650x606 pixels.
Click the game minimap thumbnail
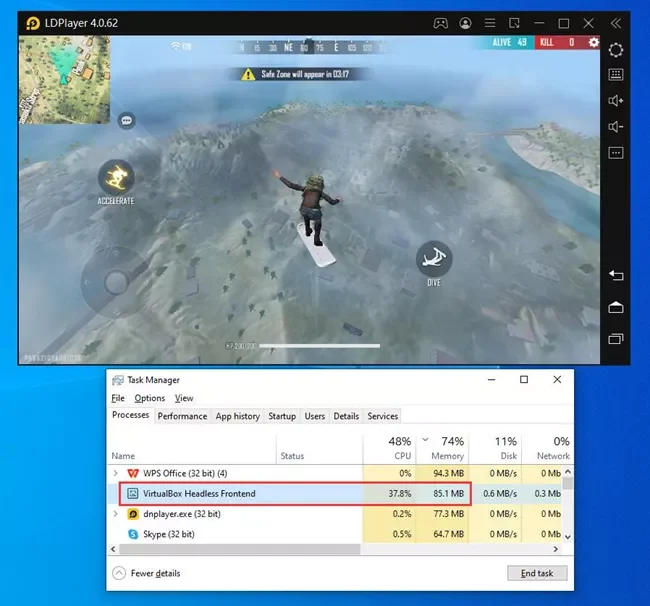[x=64, y=80]
